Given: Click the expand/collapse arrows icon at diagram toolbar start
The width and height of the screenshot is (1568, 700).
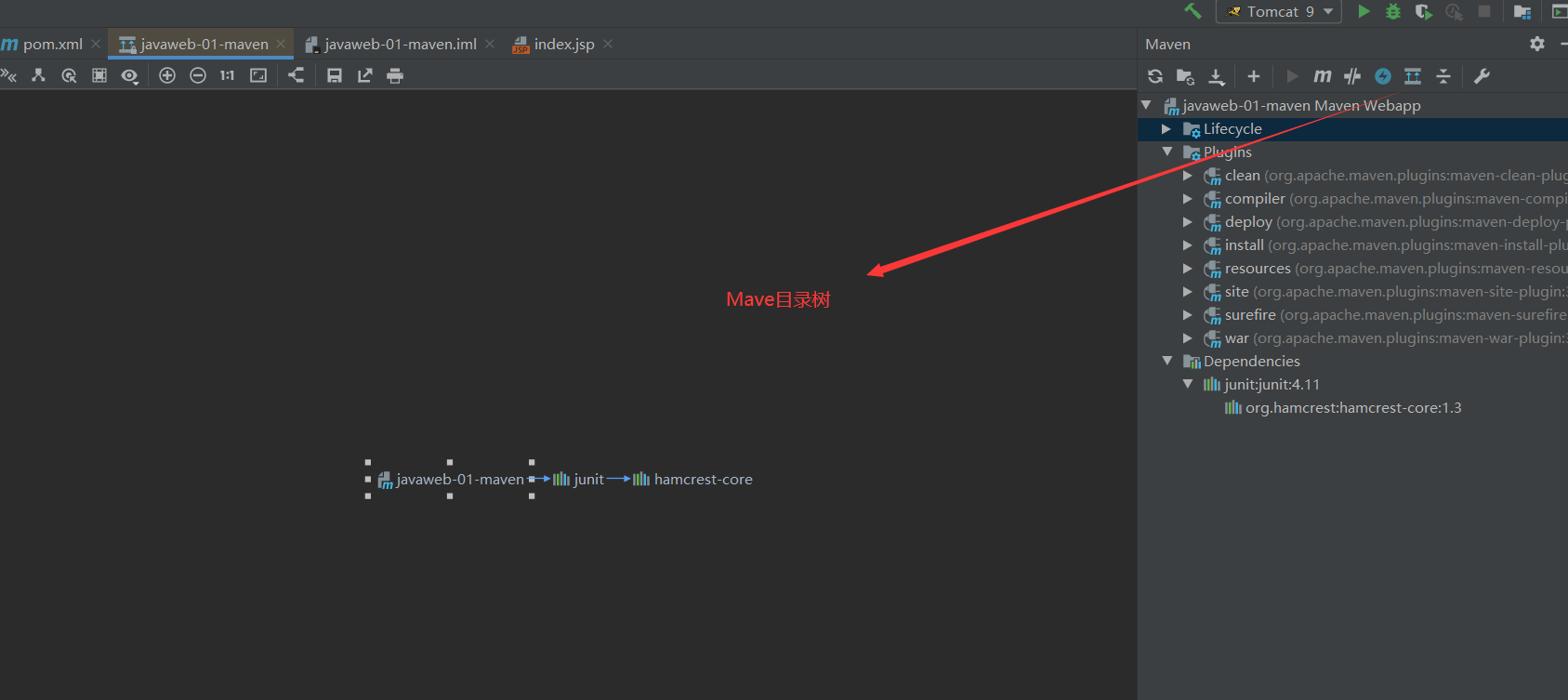Looking at the screenshot, I should (8, 75).
